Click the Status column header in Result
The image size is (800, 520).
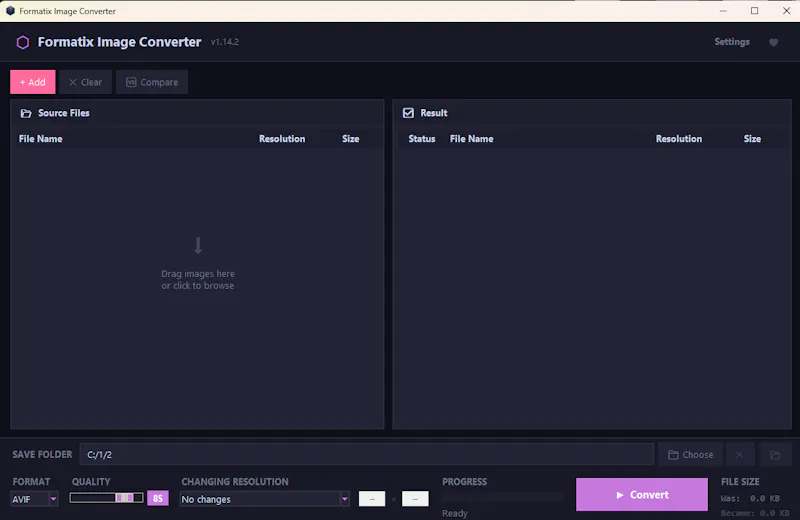(421, 139)
